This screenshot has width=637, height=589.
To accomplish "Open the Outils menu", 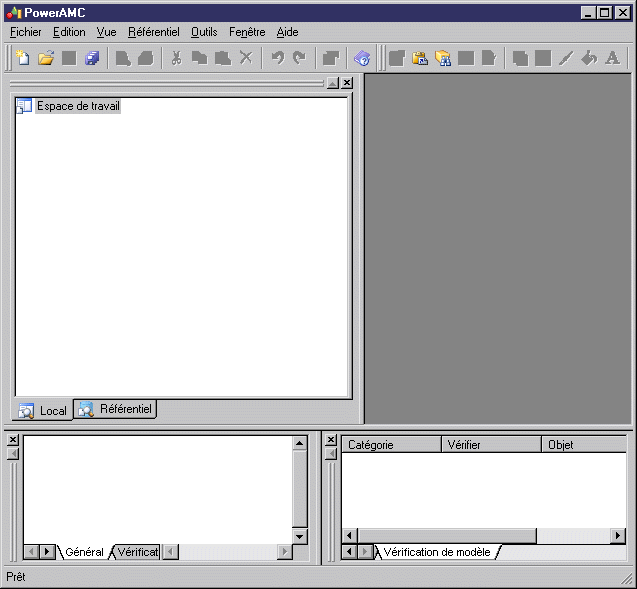I will 203,32.
